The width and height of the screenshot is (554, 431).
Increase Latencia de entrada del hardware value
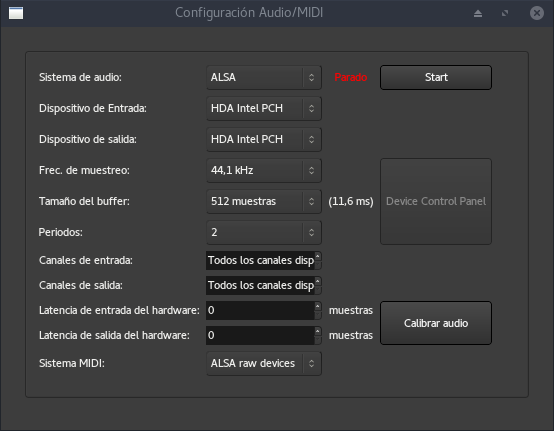tap(318, 306)
